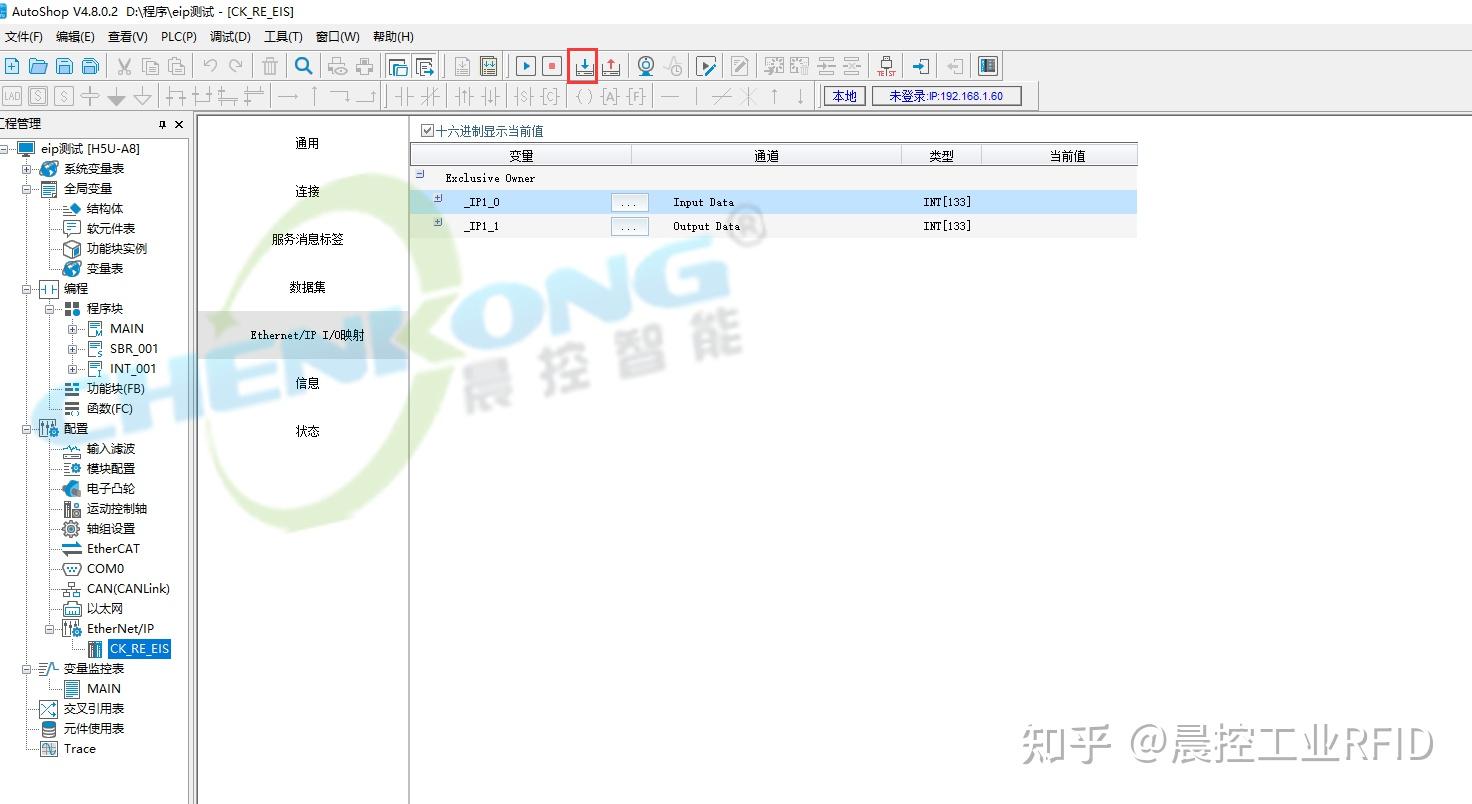Open the PLC(P) menu
1472x804 pixels.
(x=178, y=36)
